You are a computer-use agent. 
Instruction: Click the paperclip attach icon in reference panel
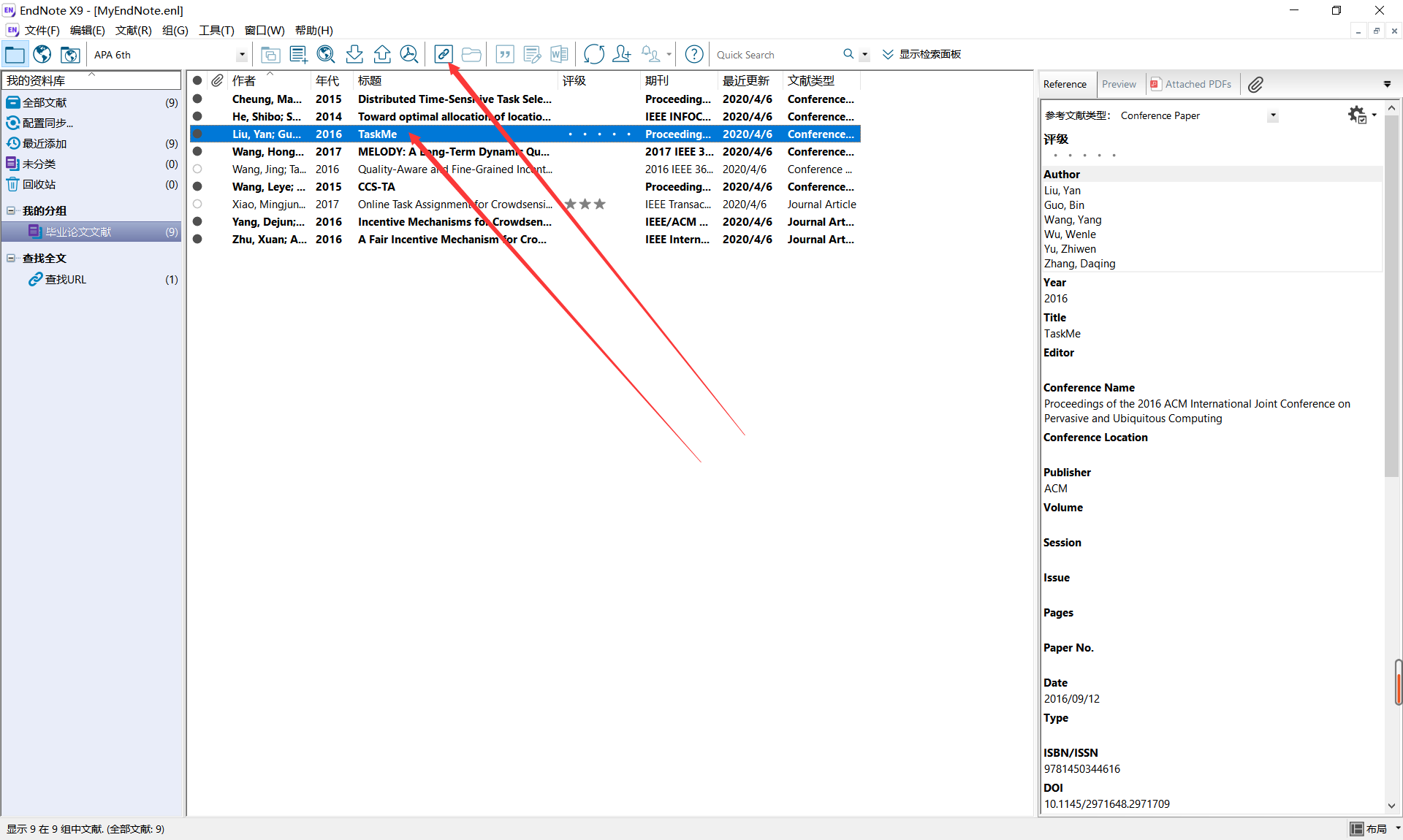pyautogui.click(x=1255, y=85)
